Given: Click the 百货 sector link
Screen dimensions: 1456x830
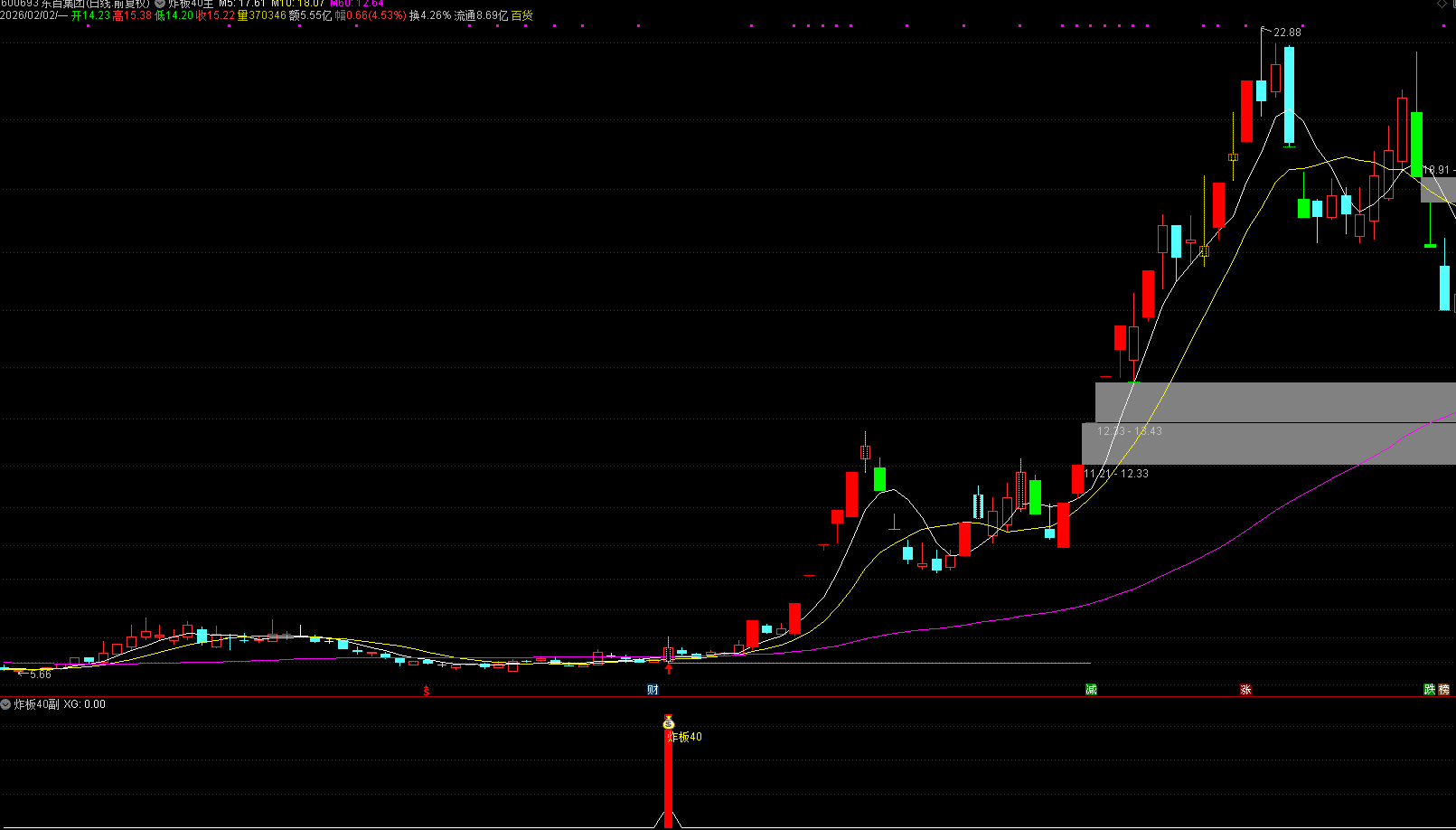Looking at the screenshot, I should (x=521, y=15).
